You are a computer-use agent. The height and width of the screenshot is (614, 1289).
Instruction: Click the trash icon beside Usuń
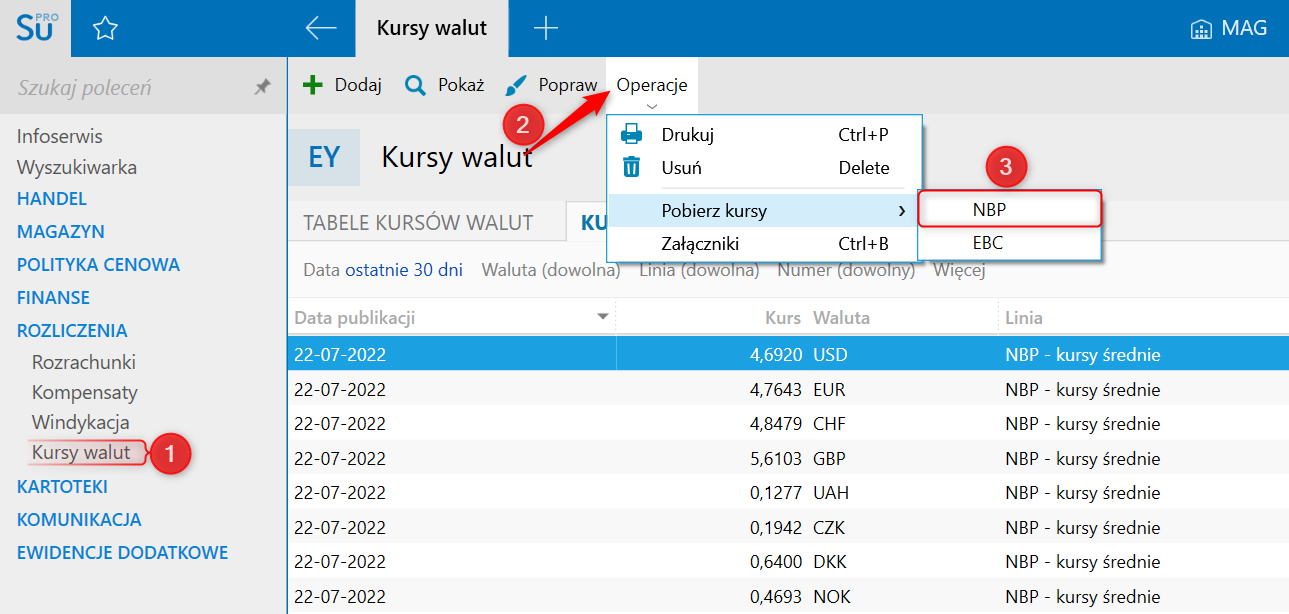coord(632,167)
